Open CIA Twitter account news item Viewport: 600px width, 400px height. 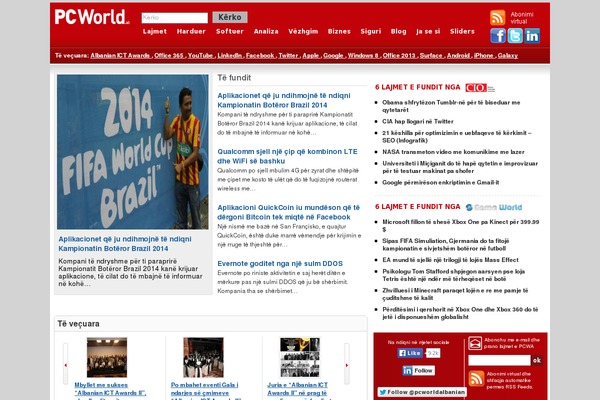[417, 121]
